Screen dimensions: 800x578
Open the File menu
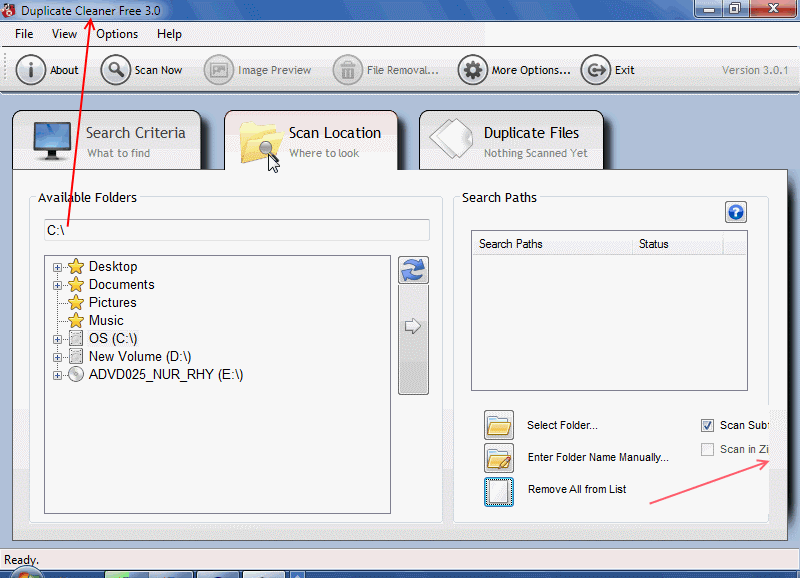(x=24, y=34)
